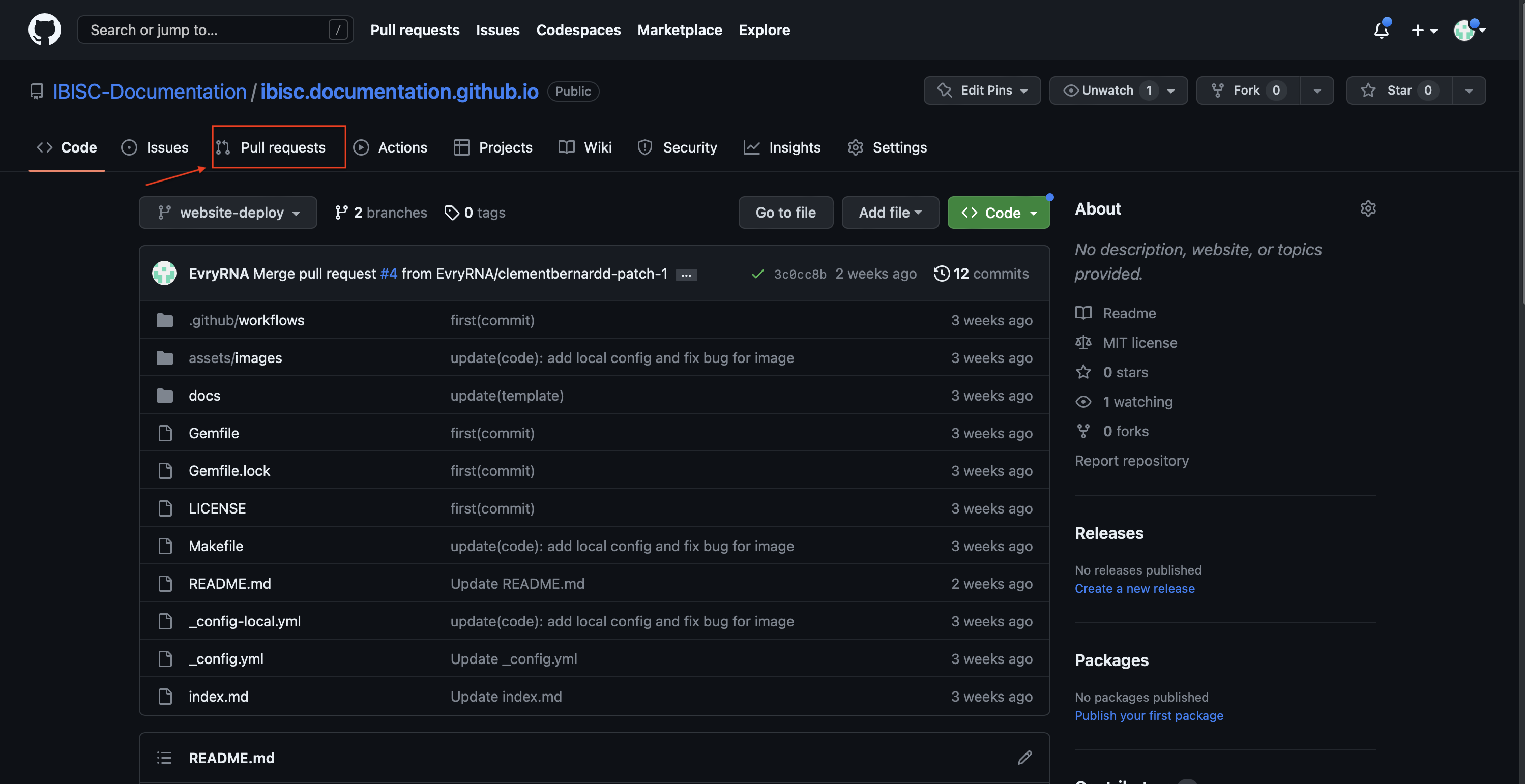Viewport: 1525px width, 784px height.
Task: Edit README.md with the pencil icon
Action: pyautogui.click(x=1025, y=758)
